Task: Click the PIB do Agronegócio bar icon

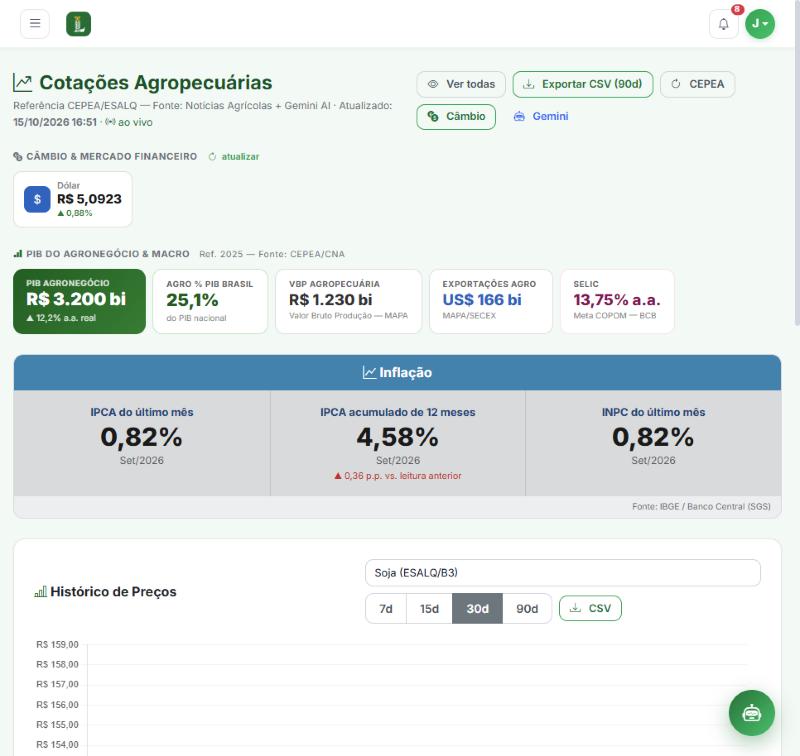Action: [18, 254]
